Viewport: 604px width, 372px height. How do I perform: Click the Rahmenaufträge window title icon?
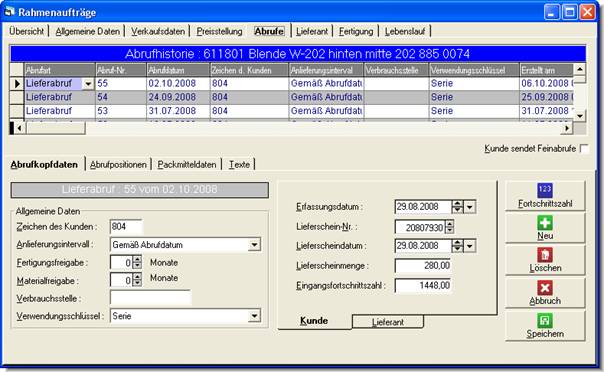point(9,12)
